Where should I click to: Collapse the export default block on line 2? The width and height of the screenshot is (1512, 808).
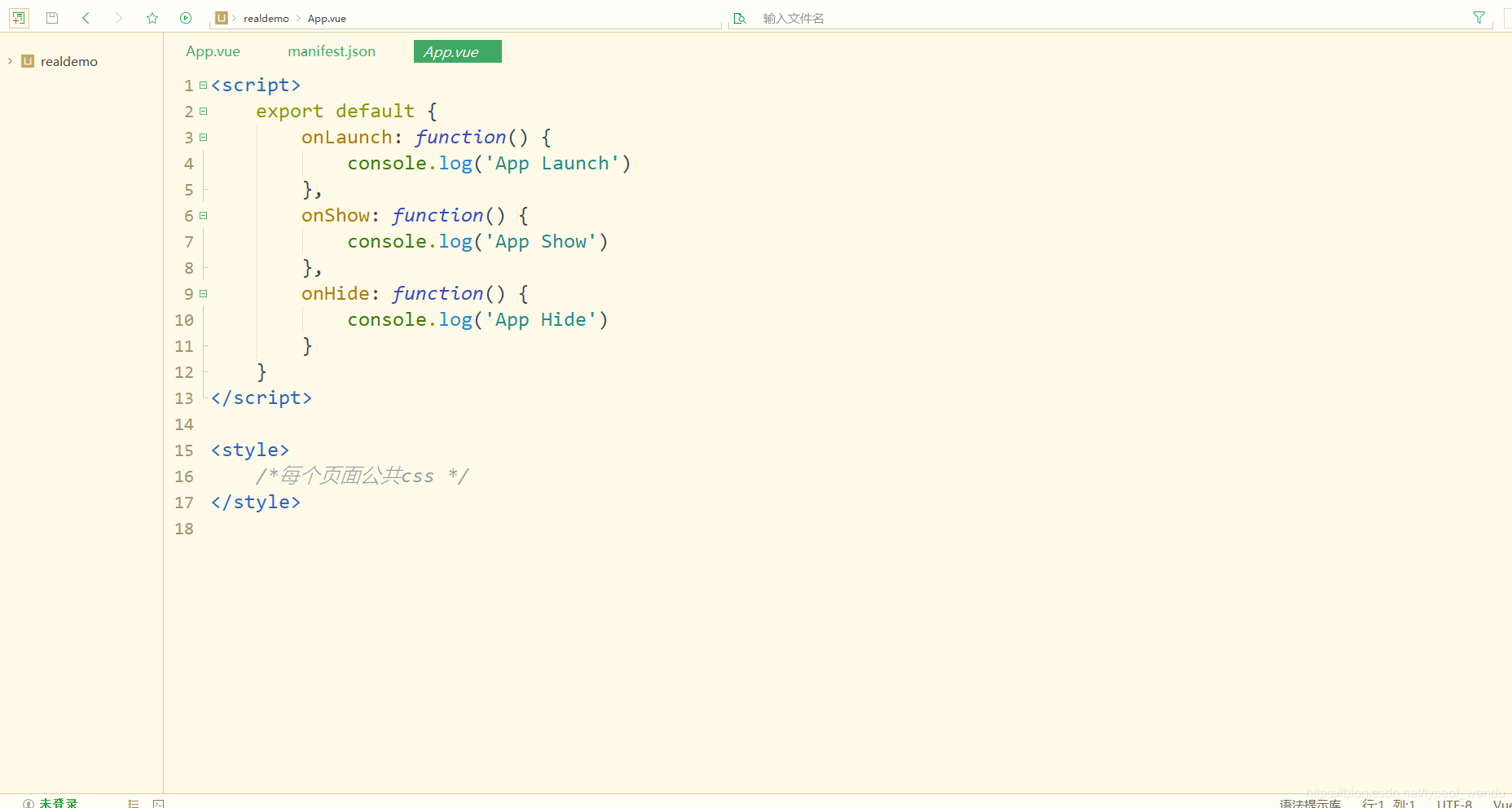(x=204, y=112)
